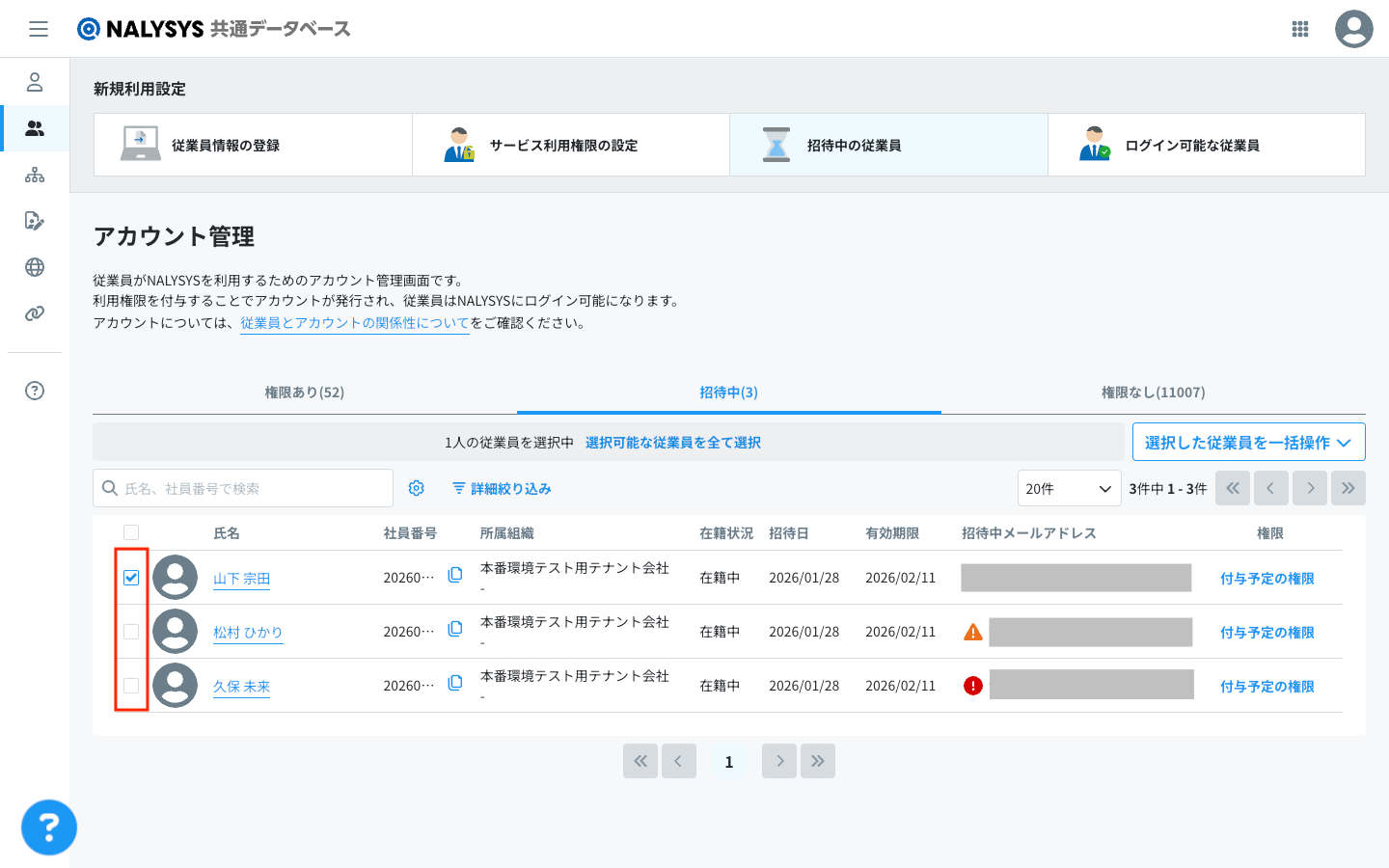Open the link chain sidebar icon

[x=35, y=313]
